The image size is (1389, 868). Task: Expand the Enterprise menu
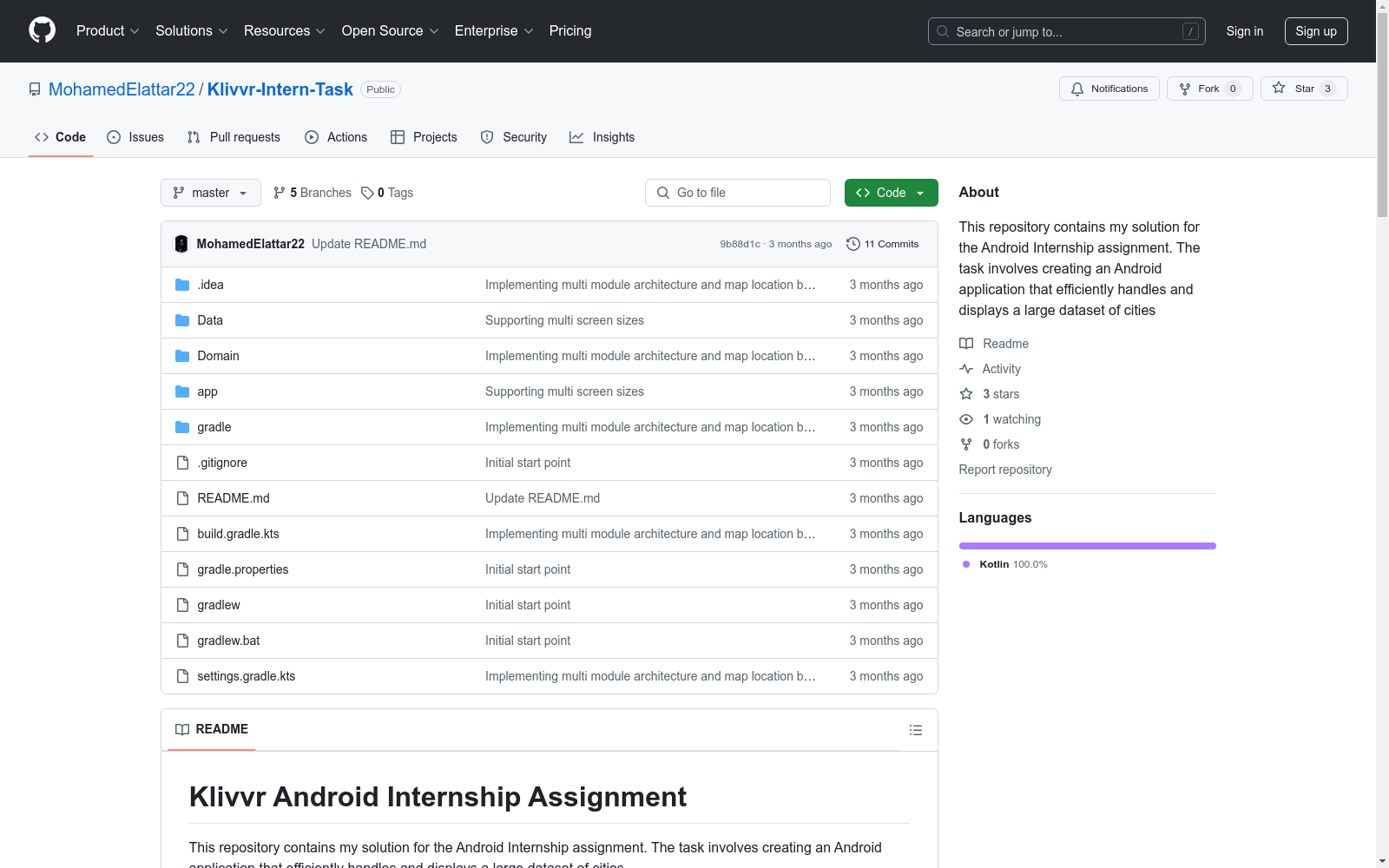coord(494,31)
